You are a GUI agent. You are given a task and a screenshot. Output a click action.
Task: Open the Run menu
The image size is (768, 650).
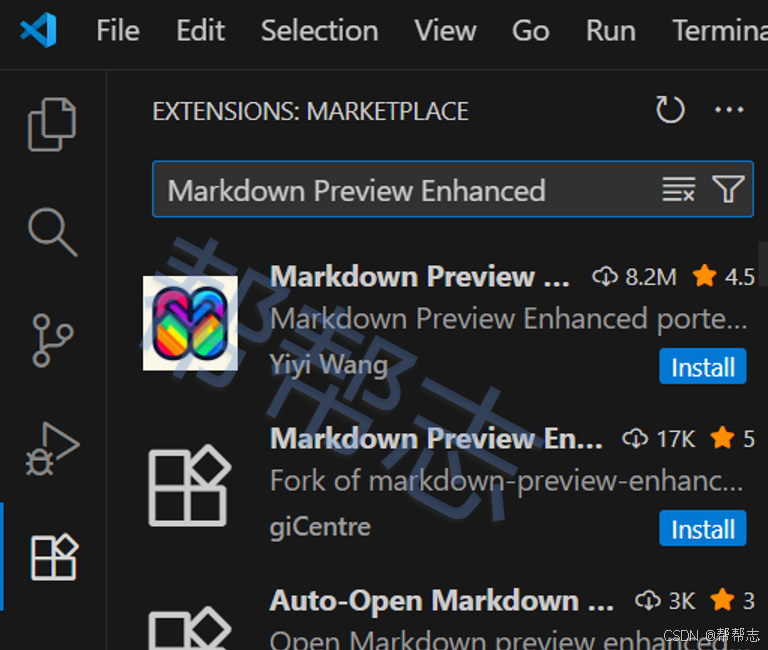(611, 30)
